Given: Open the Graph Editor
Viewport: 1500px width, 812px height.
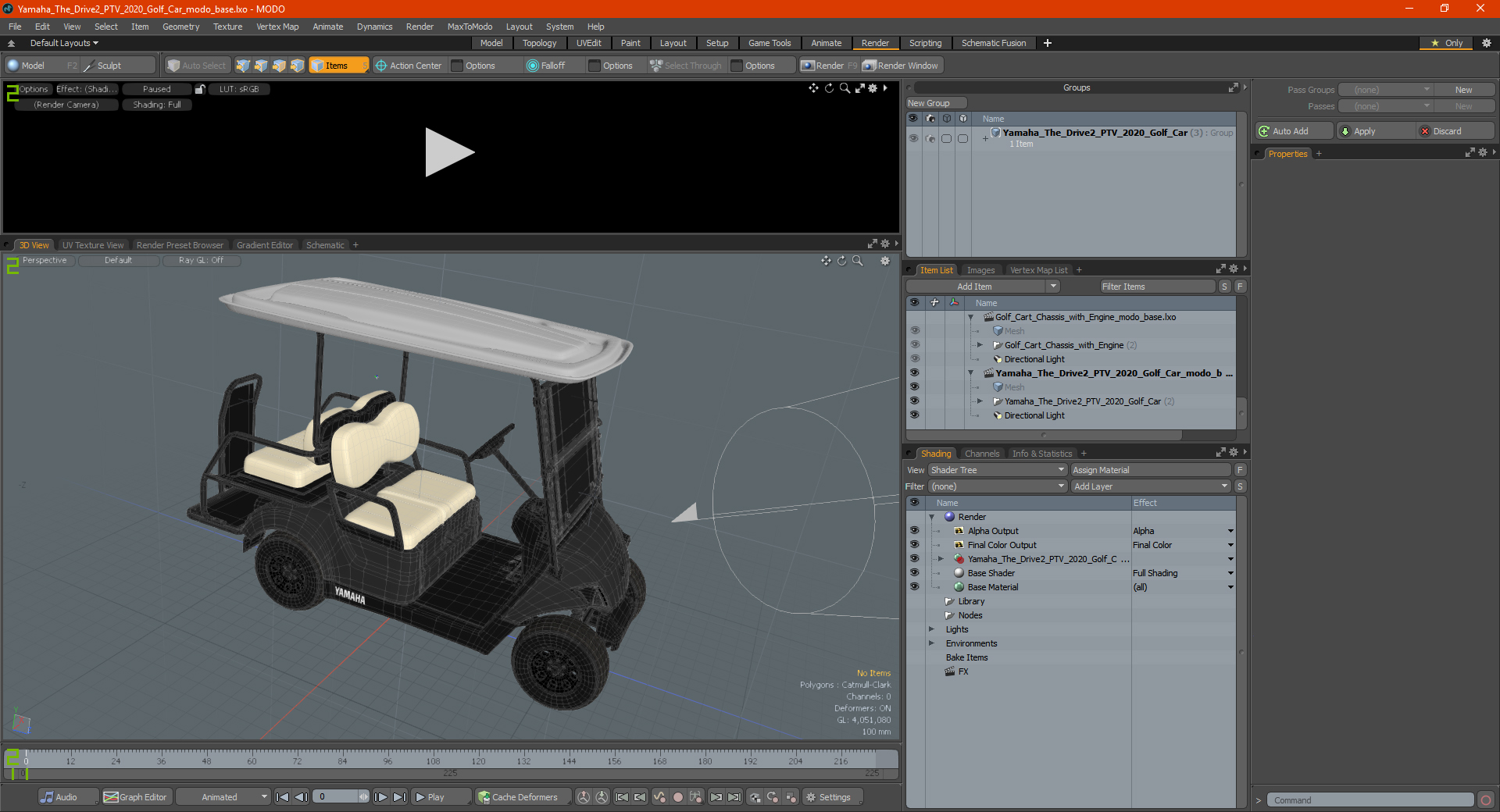Looking at the screenshot, I should coord(136,797).
